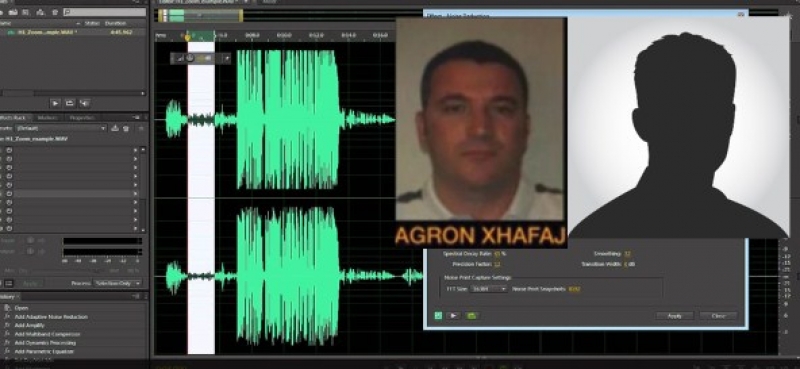Preview playback in the Noise Reduction dialog
The width and height of the screenshot is (800, 369).
pyautogui.click(x=453, y=316)
